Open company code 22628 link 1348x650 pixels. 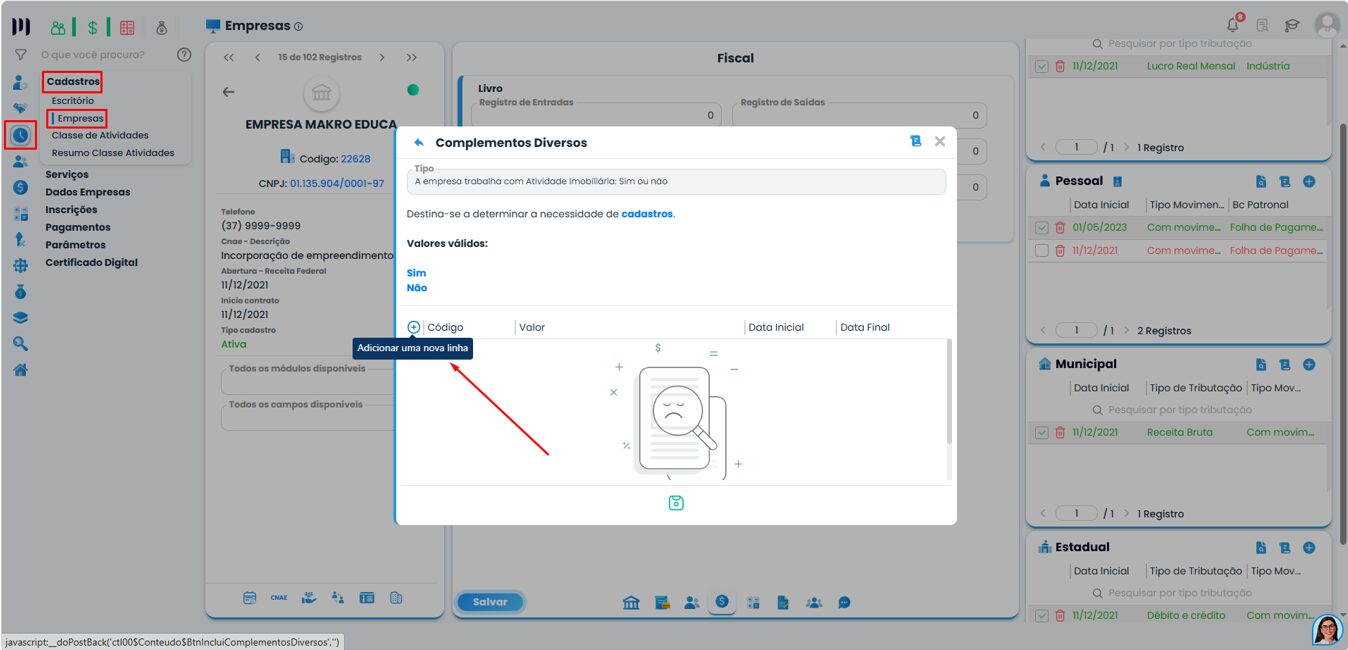point(355,159)
